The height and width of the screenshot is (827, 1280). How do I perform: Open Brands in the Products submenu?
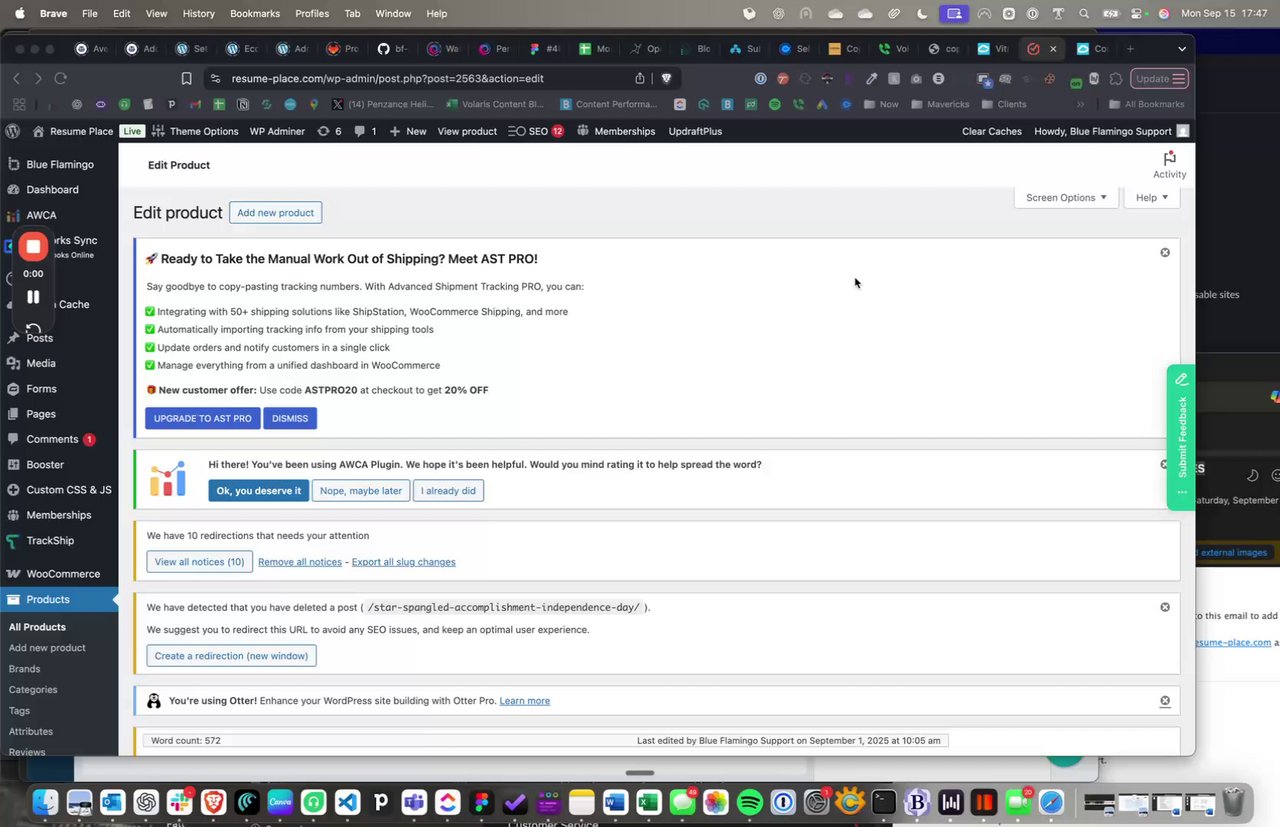[24, 669]
